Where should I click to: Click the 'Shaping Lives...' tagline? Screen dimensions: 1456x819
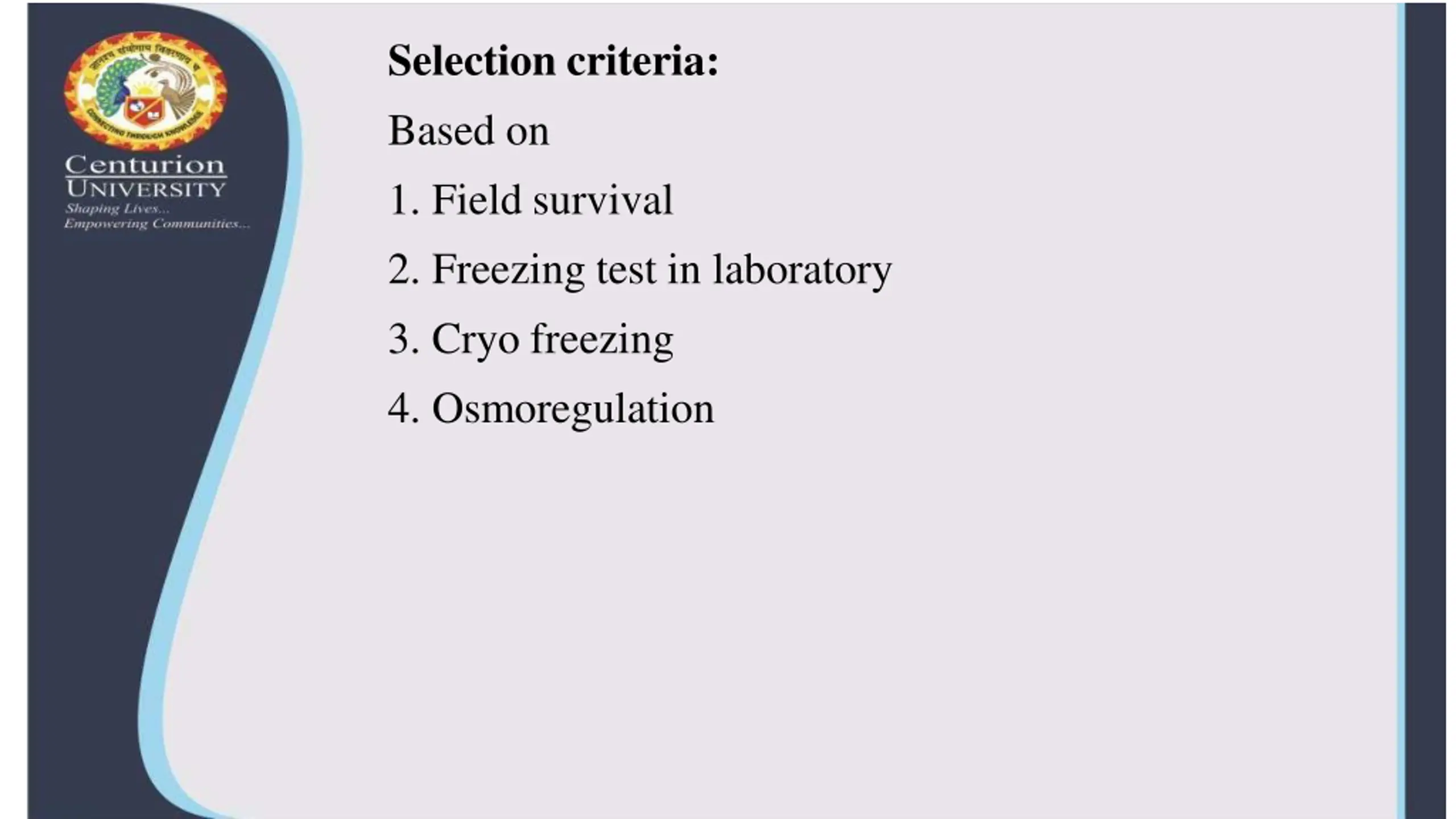click(117, 209)
